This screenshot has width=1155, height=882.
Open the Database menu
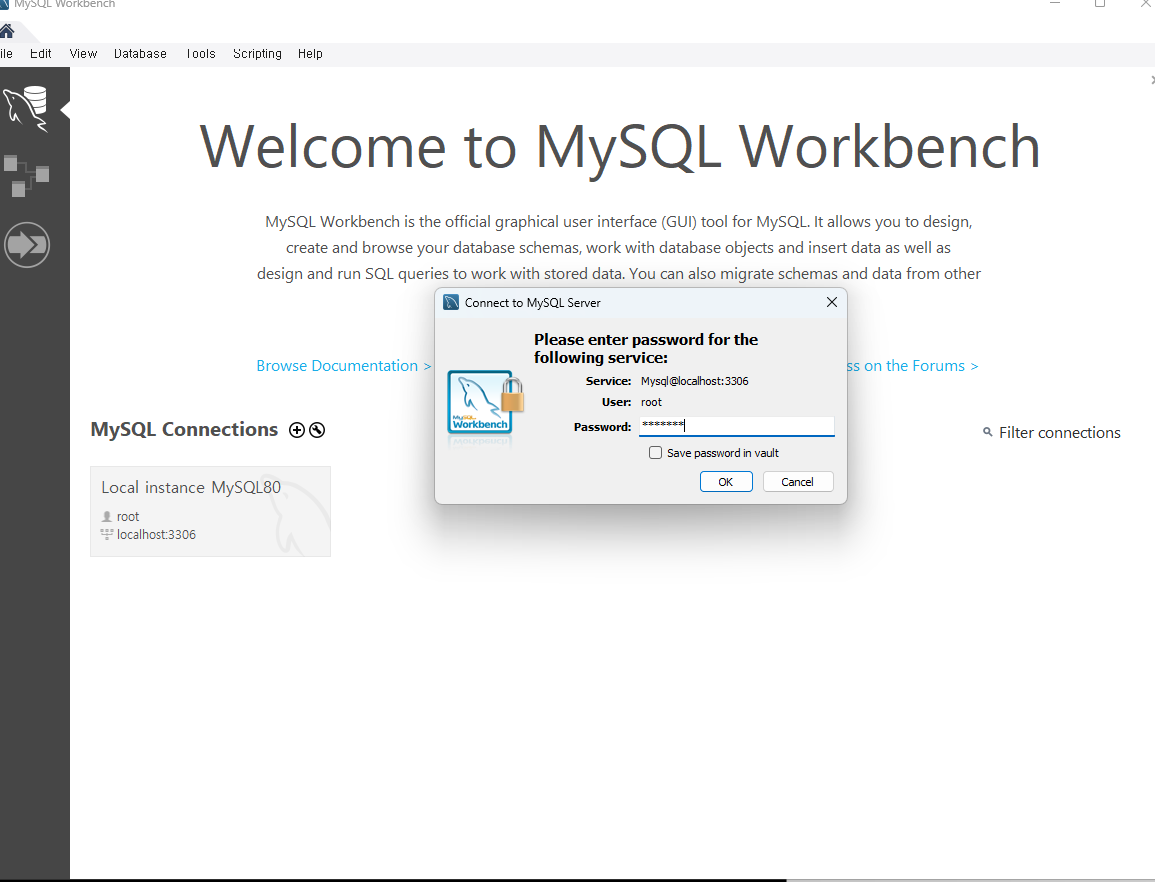pos(140,54)
